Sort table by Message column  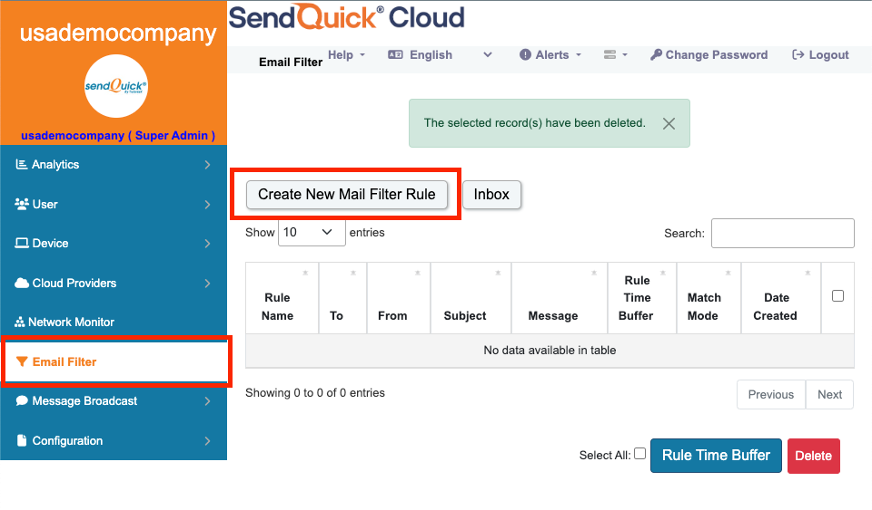pyautogui.click(x=559, y=298)
